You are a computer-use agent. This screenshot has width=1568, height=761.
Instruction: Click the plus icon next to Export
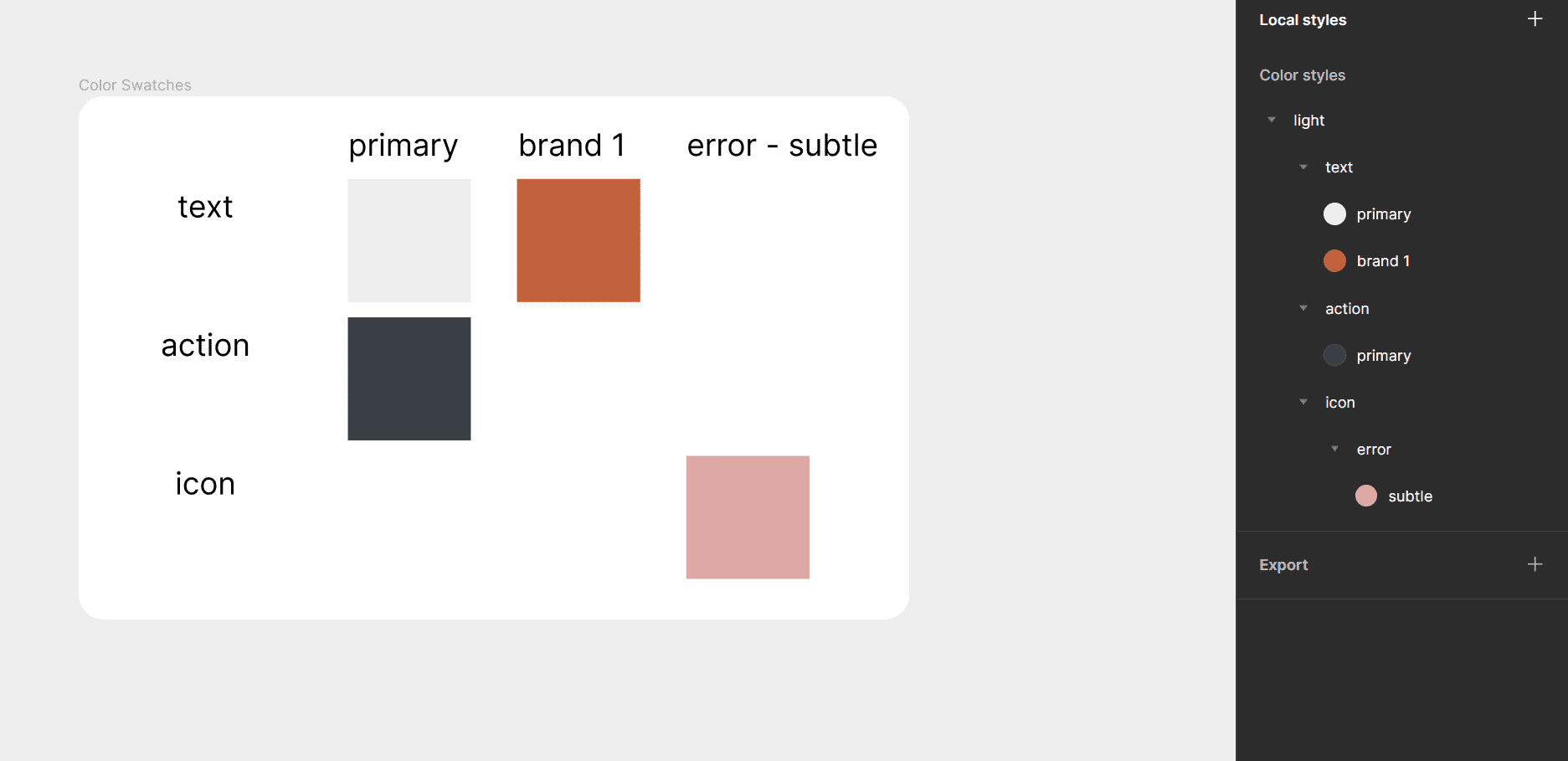[1535, 564]
